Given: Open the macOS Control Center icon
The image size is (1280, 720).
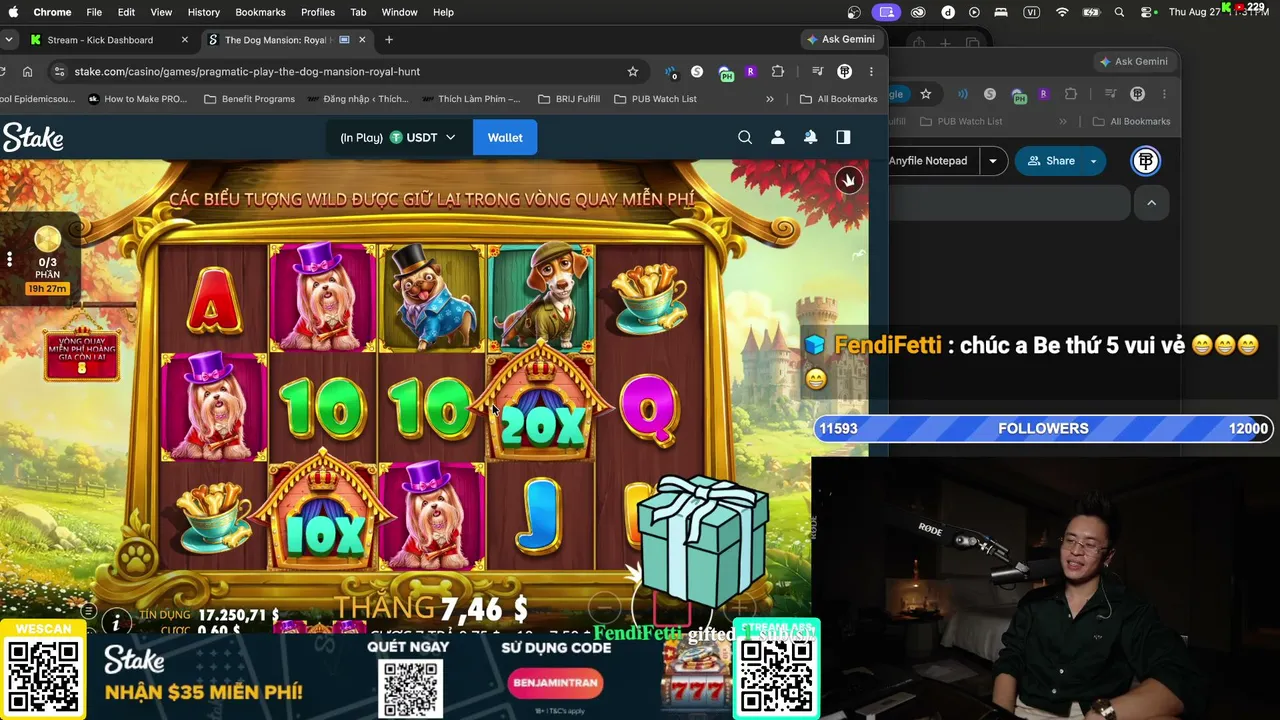Looking at the screenshot, I should (1148, 12).
